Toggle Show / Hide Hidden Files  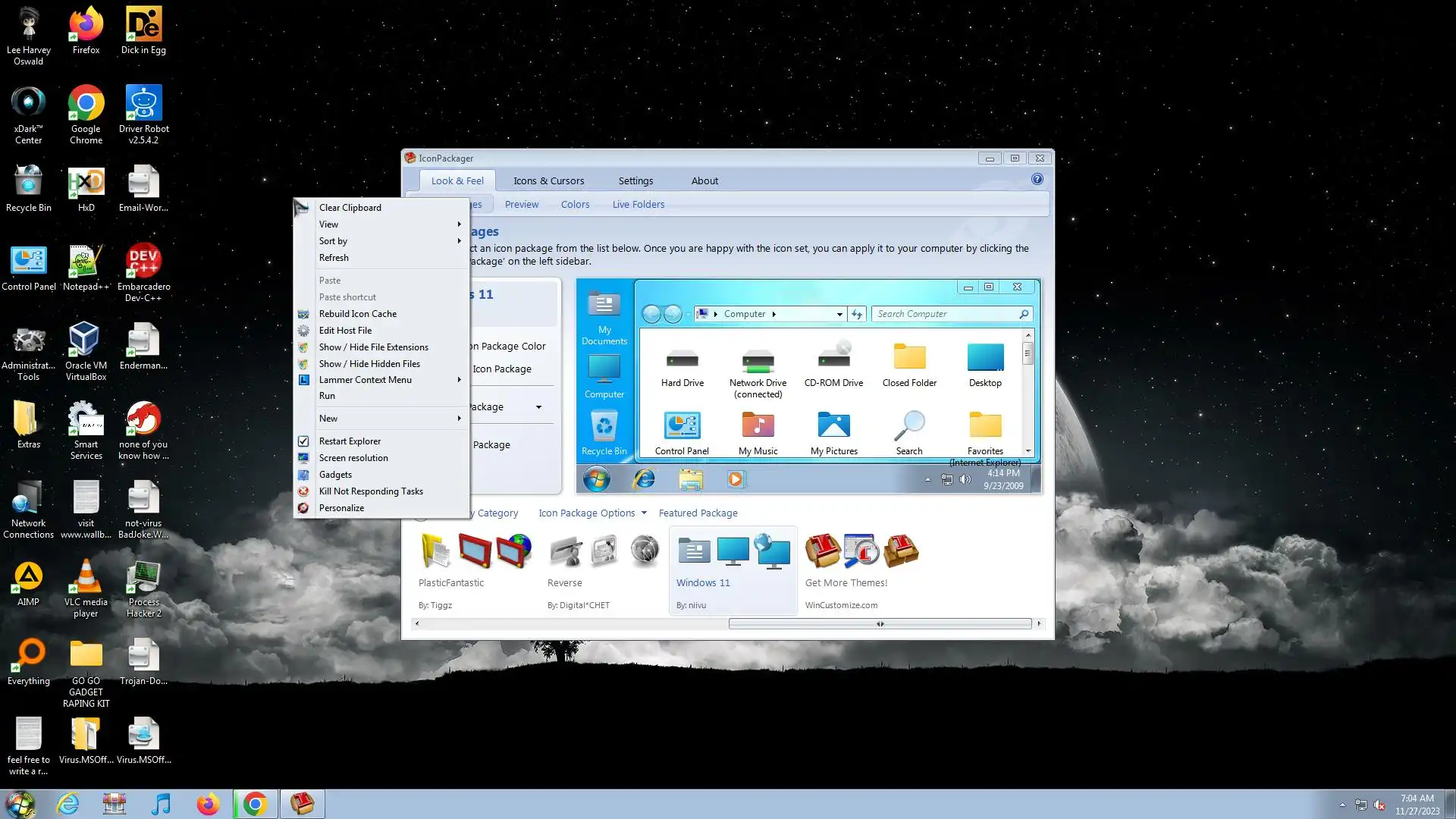(369, 364)
